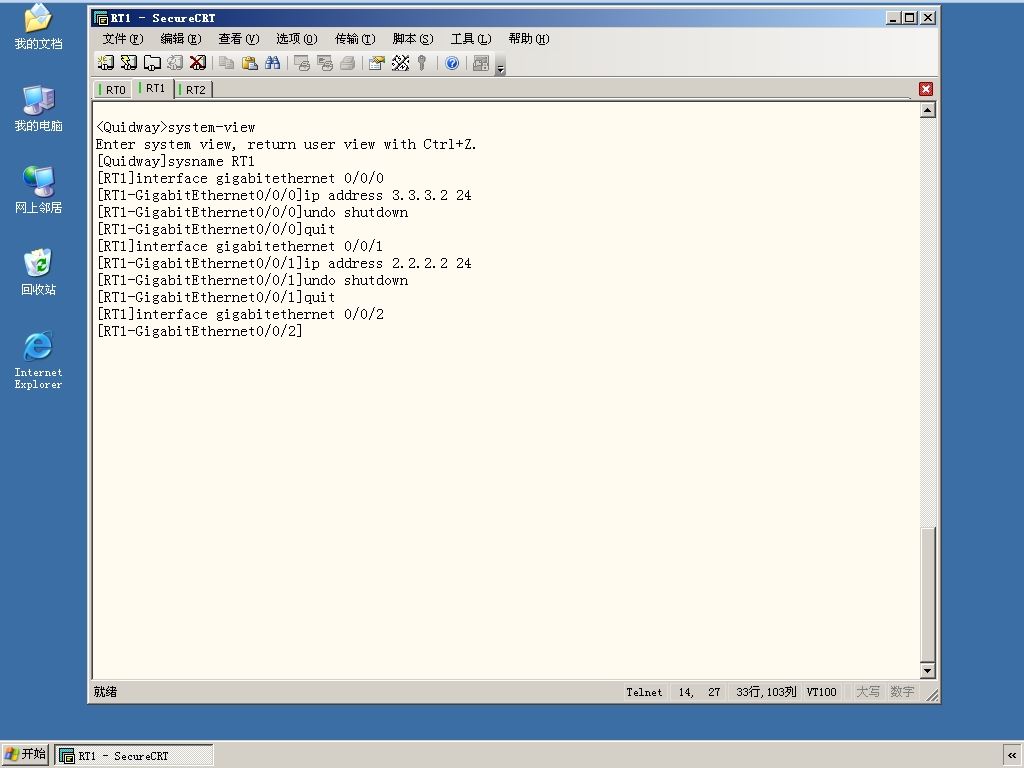Click the 就绪 status text

coord(105,692)
